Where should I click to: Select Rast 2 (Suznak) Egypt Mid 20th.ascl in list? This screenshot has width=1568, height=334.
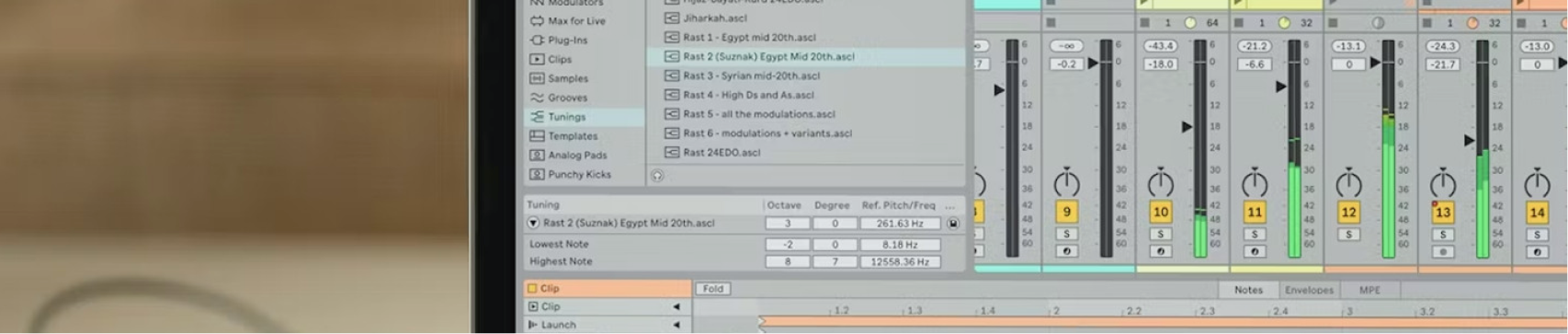point(806,56)
